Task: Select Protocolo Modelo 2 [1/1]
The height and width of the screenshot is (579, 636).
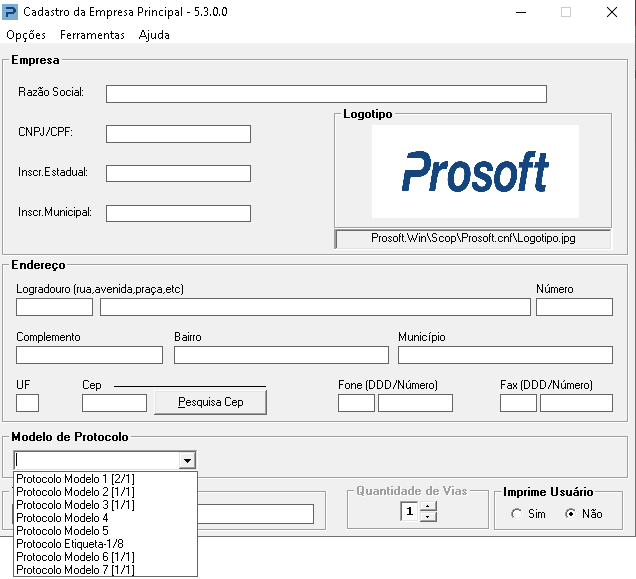Action: (x=105, y=492)
